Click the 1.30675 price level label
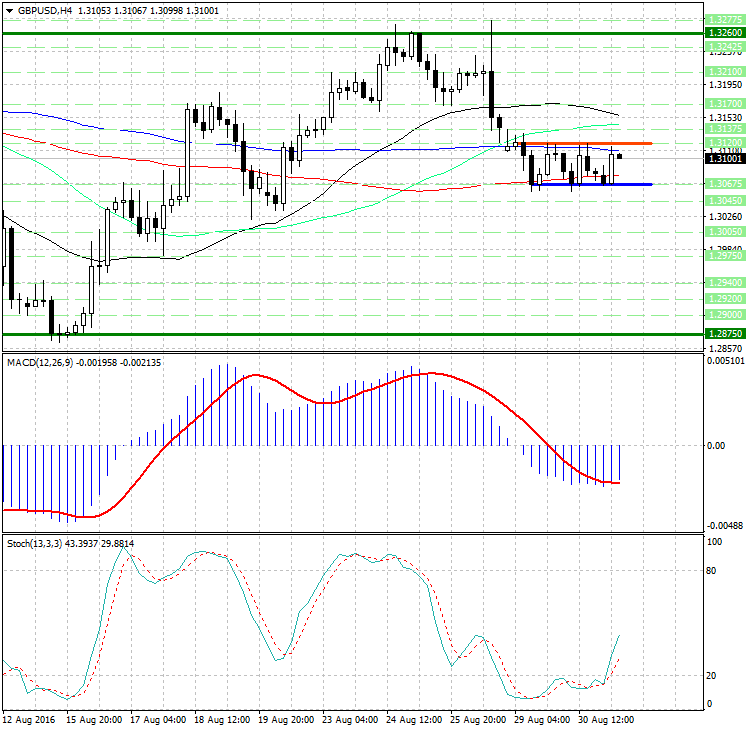 pyautogui.click(x=723, y=184)
